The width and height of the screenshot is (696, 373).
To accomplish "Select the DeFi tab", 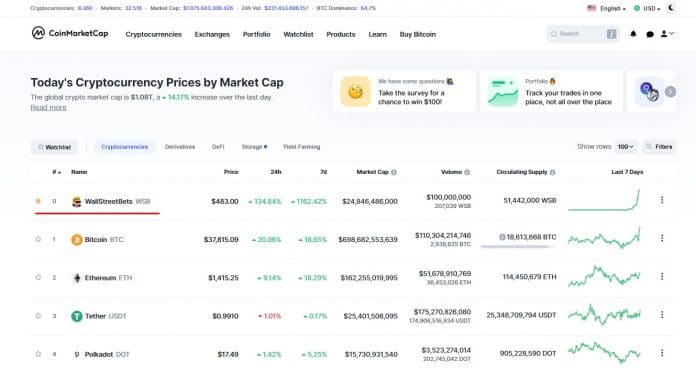I will 218,147.
